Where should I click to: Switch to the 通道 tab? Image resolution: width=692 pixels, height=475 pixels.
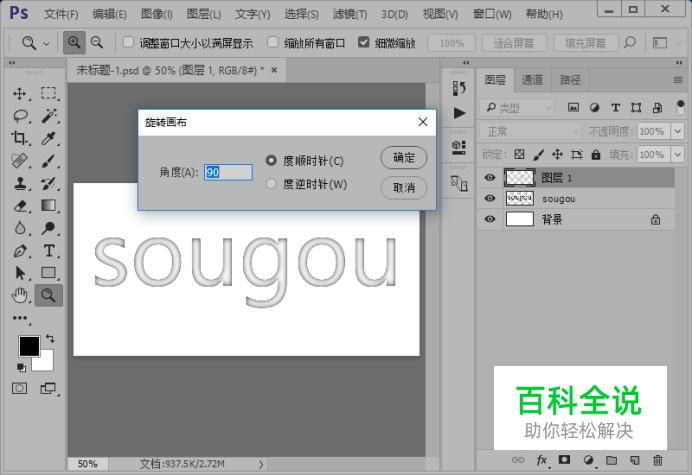coord(532,80)
